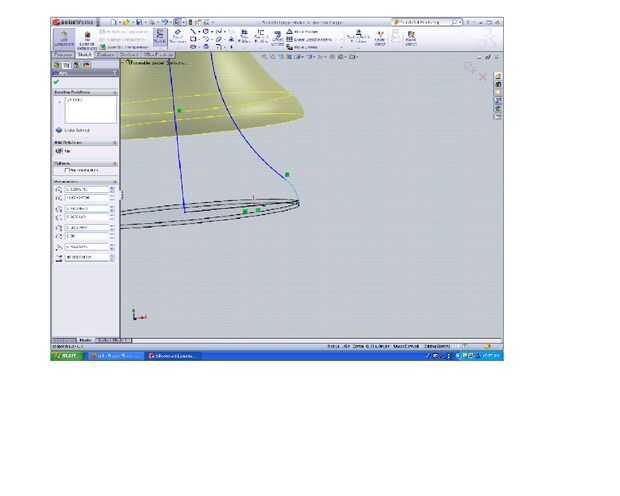Click the Open file icon
Image resolution: width=620 pixels, height=496 pixels.
(126, 23)
